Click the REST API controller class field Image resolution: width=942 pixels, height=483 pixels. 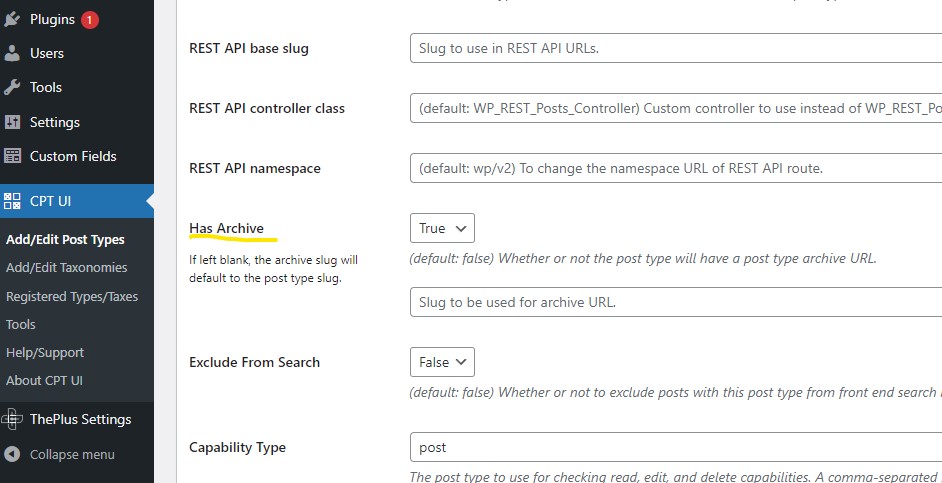click(x=676, y=108)
